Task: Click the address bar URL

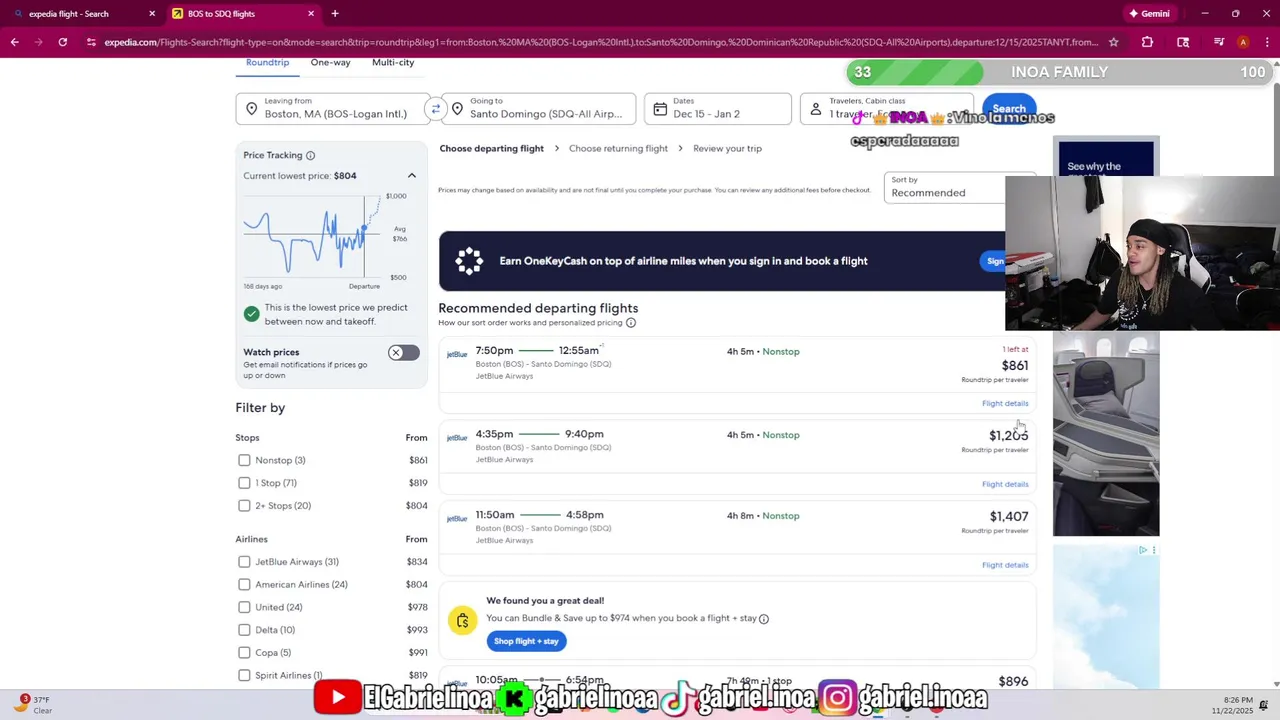Action: [600, 42]
